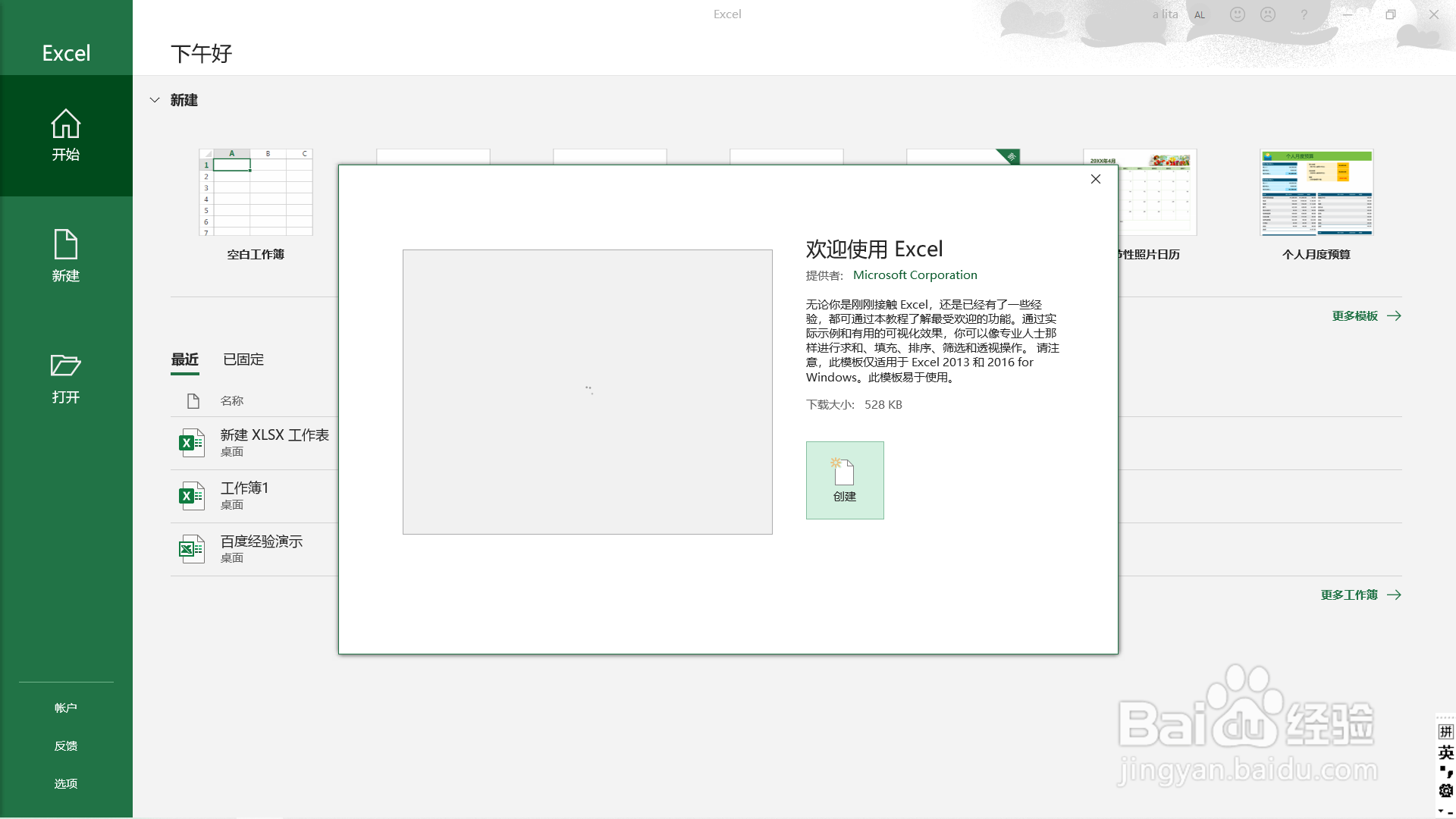Image resolution: width=1456 pixels, height=819 pixels.
Task: Open the 帐户 (Account) sidebar item
Action: [x=66, y=708]
